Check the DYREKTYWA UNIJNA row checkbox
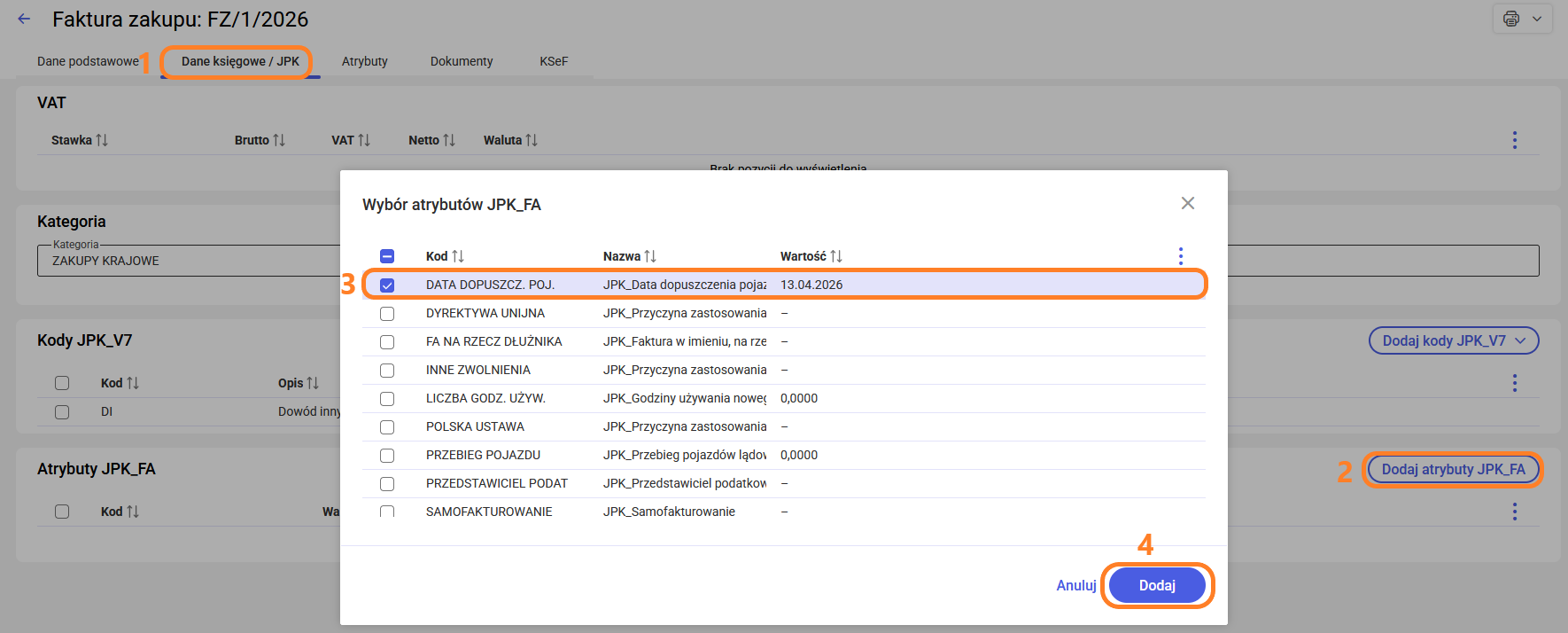The image size is (1568, 633). [x=387, y=314]
